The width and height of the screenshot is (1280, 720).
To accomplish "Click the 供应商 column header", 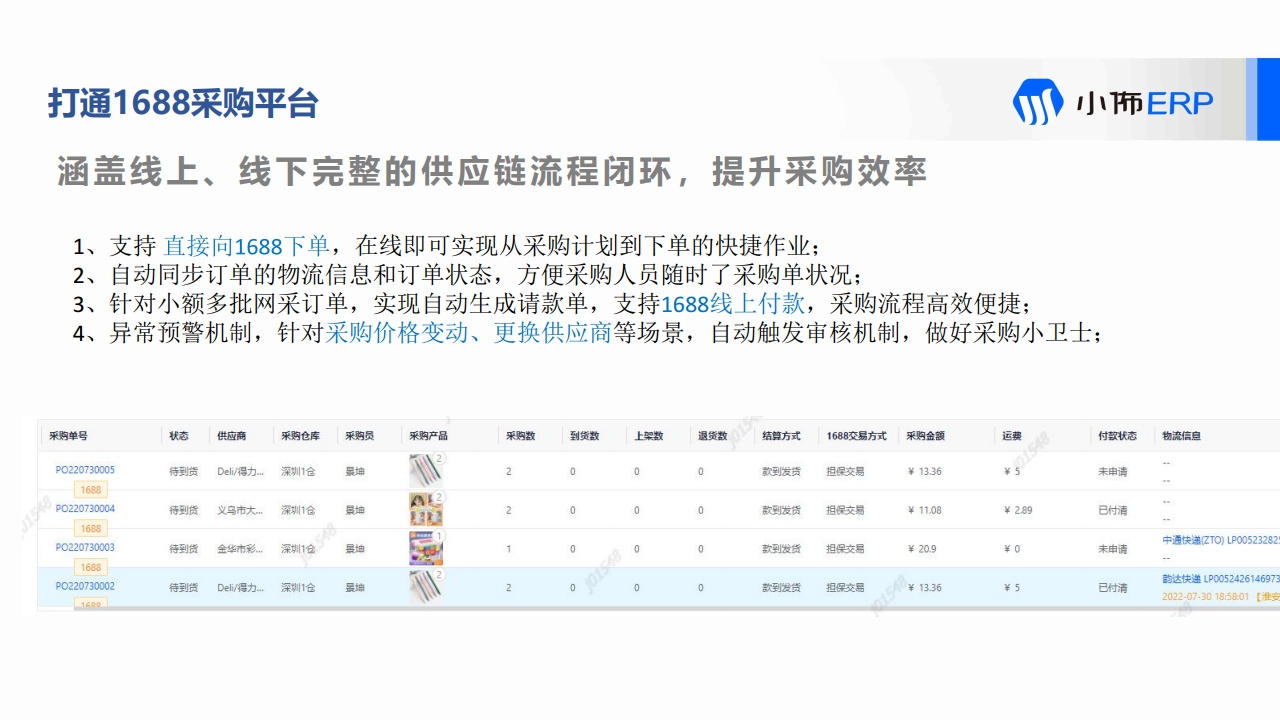I will pos(232,436).
